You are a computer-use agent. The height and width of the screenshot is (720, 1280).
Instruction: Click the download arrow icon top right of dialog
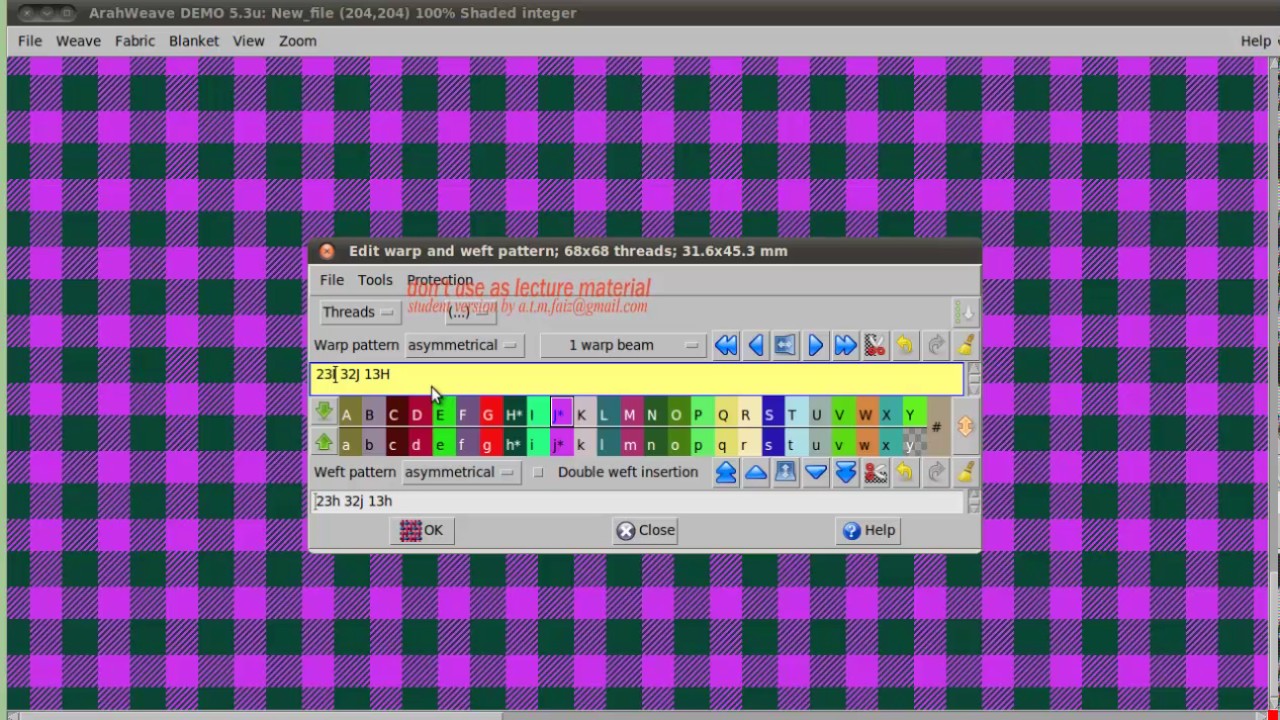[x=965, y=312]
